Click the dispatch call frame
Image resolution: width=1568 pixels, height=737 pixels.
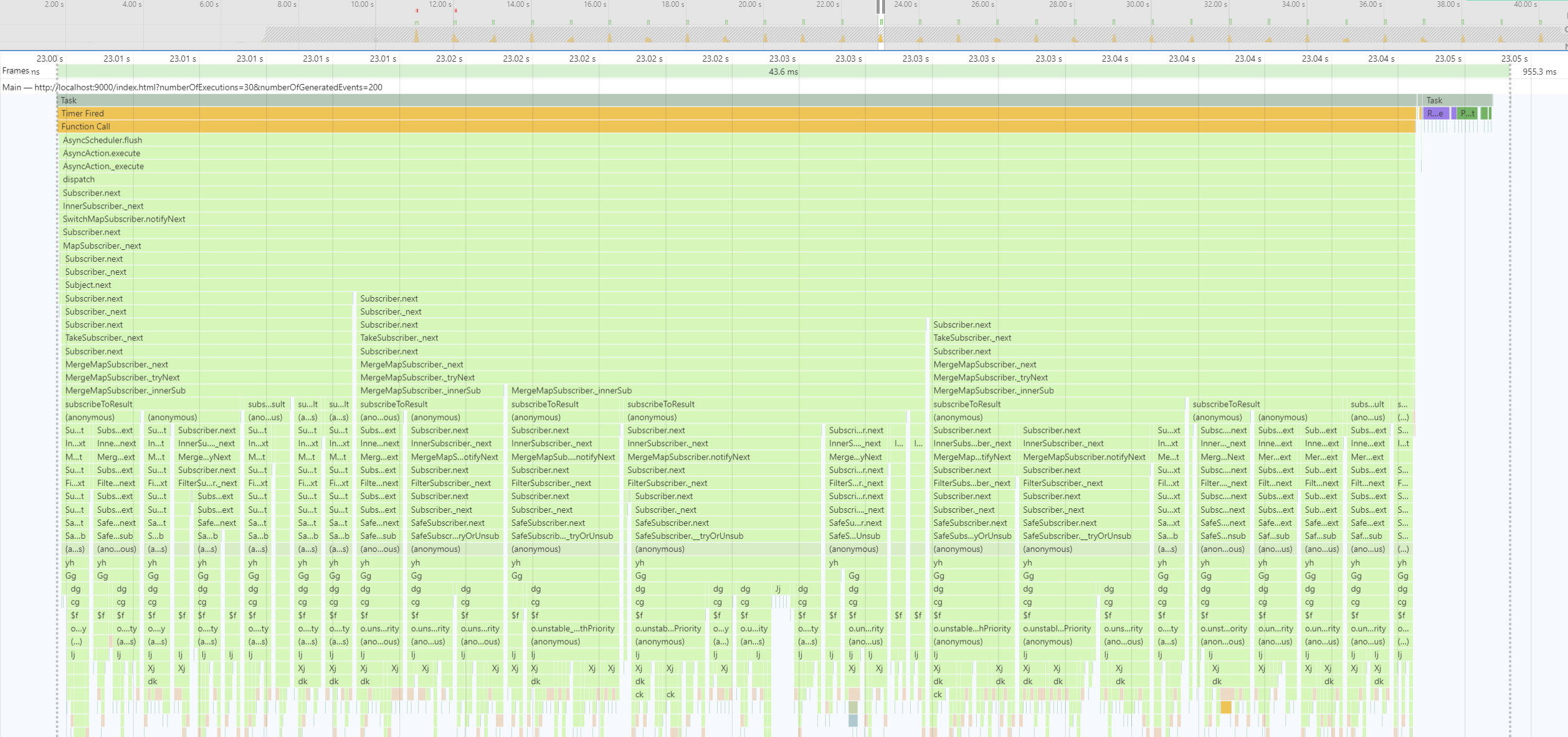pos(79,179)
